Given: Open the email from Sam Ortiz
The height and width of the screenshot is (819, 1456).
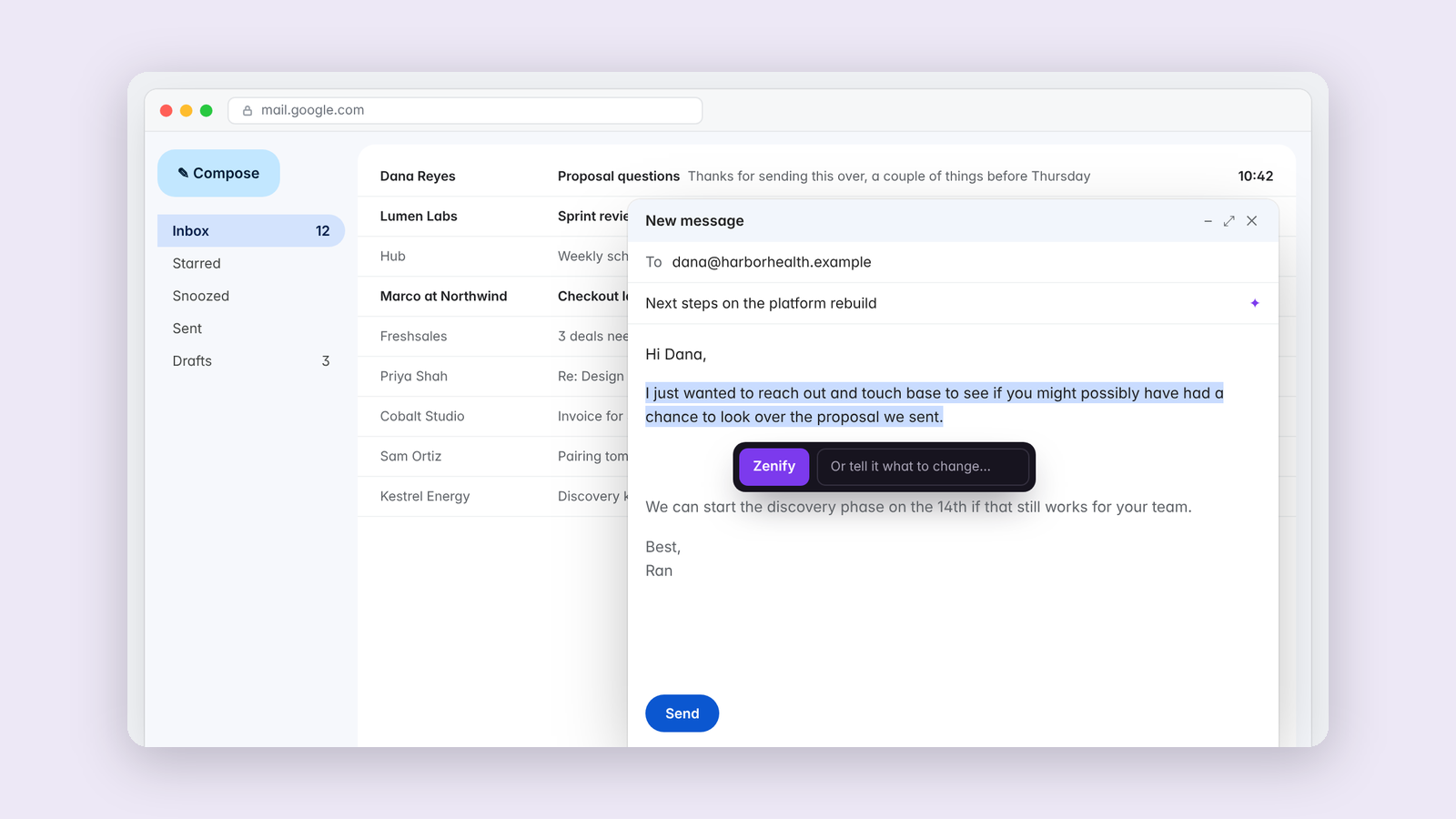Looking at the screenshot, I should (x=492, y=456).
